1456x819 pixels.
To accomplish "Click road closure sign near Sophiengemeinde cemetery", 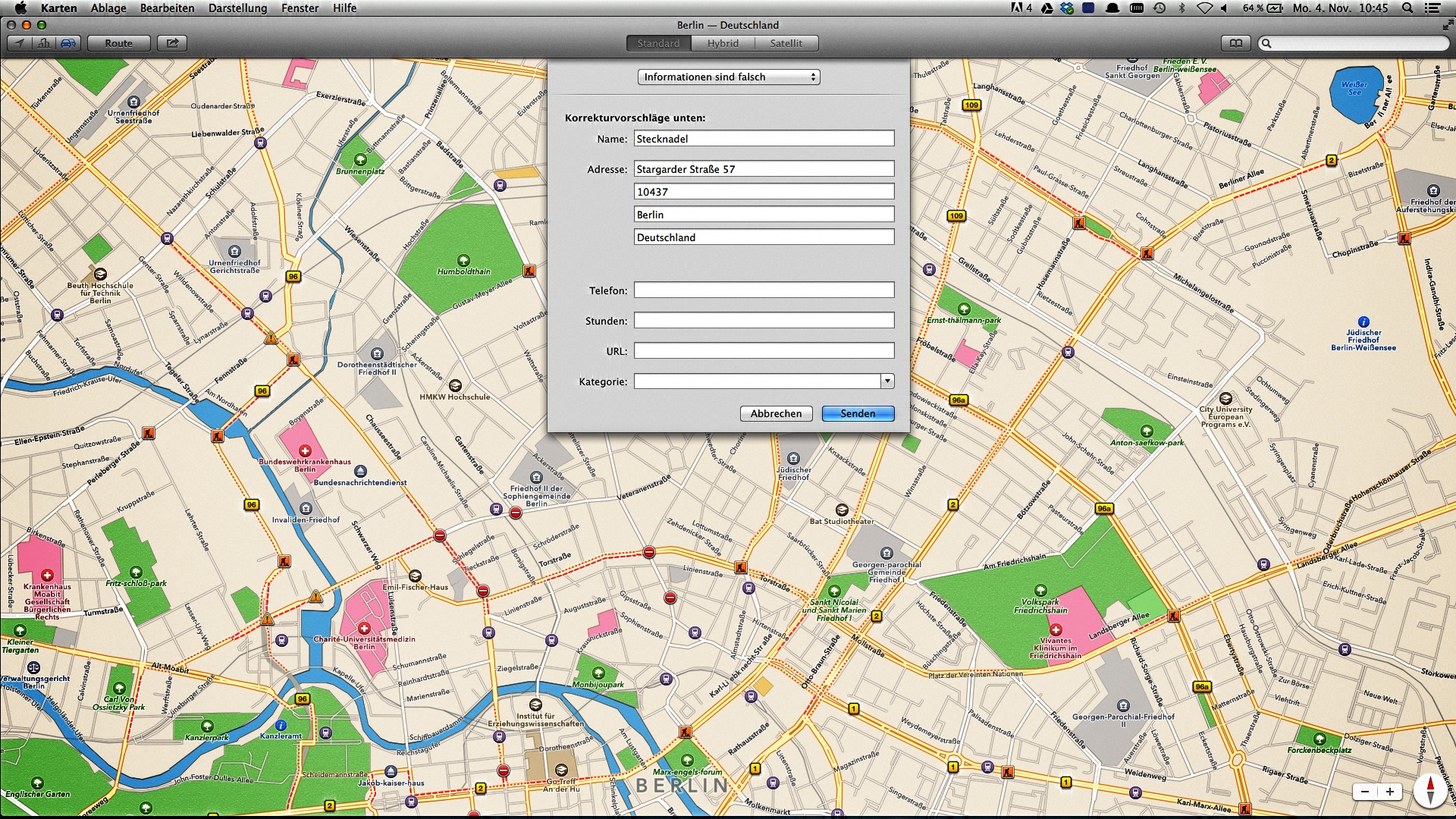I will [x=516, y=513].
